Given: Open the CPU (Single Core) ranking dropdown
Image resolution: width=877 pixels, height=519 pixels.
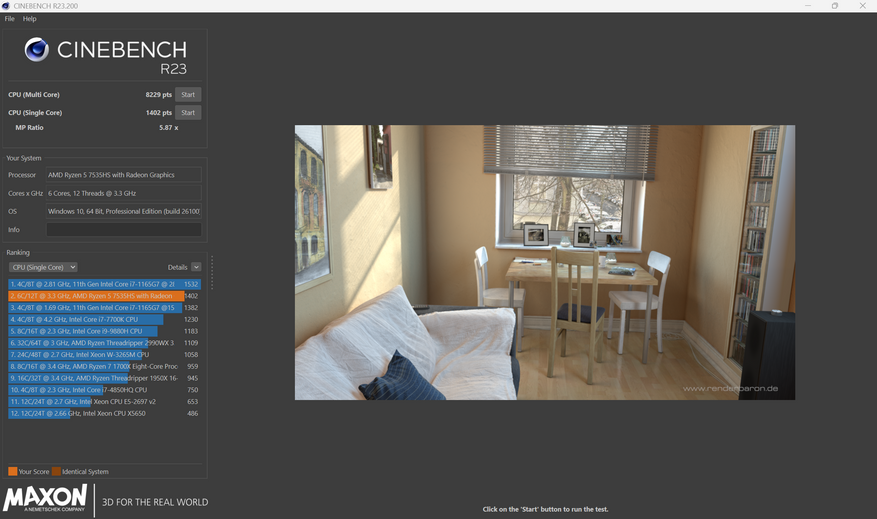Looking at the screenshot, I should (43, 267).
